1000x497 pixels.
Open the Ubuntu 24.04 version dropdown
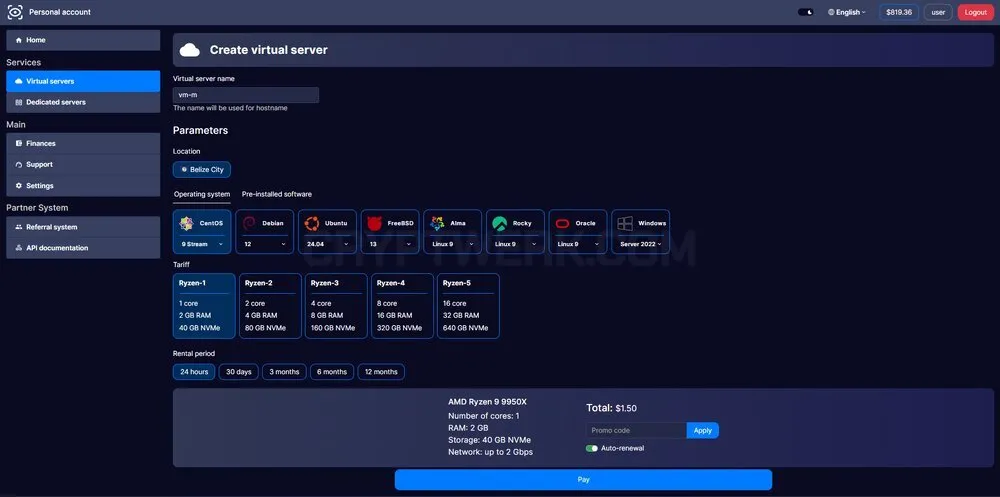click(327, 244)
